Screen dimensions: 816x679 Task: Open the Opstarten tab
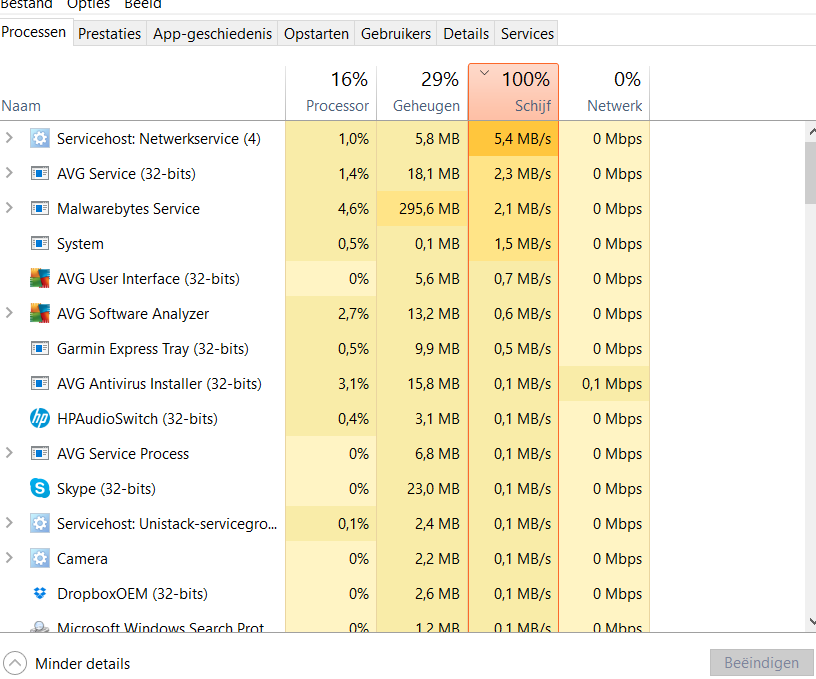click(x=316, y=34)
